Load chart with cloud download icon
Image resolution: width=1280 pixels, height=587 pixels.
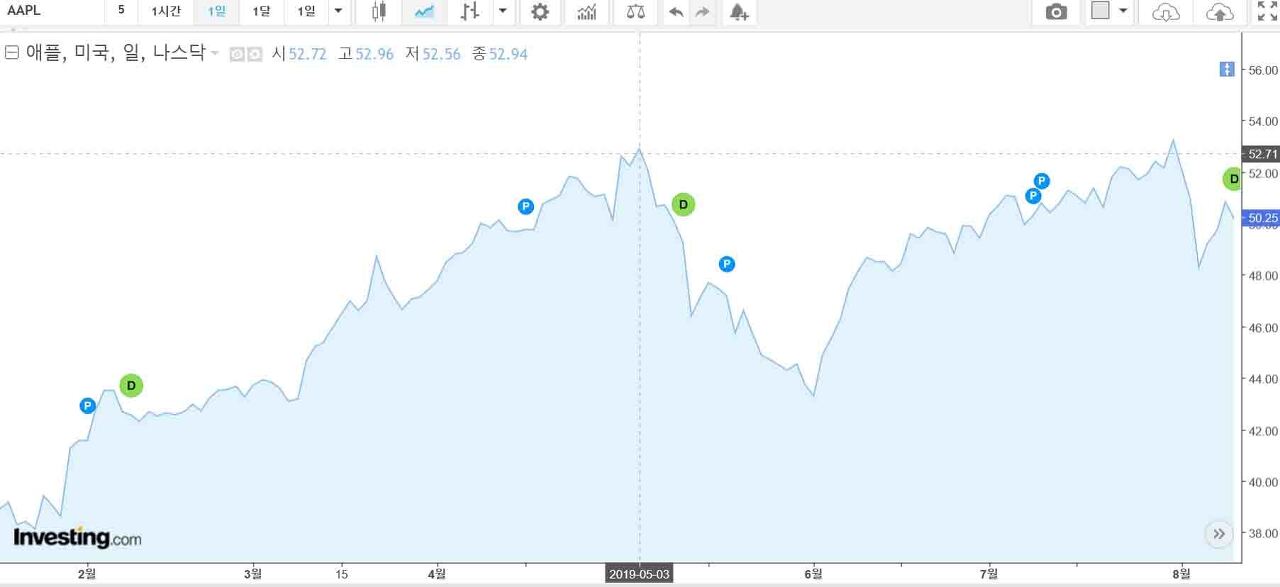click(x=1166, y=12)
